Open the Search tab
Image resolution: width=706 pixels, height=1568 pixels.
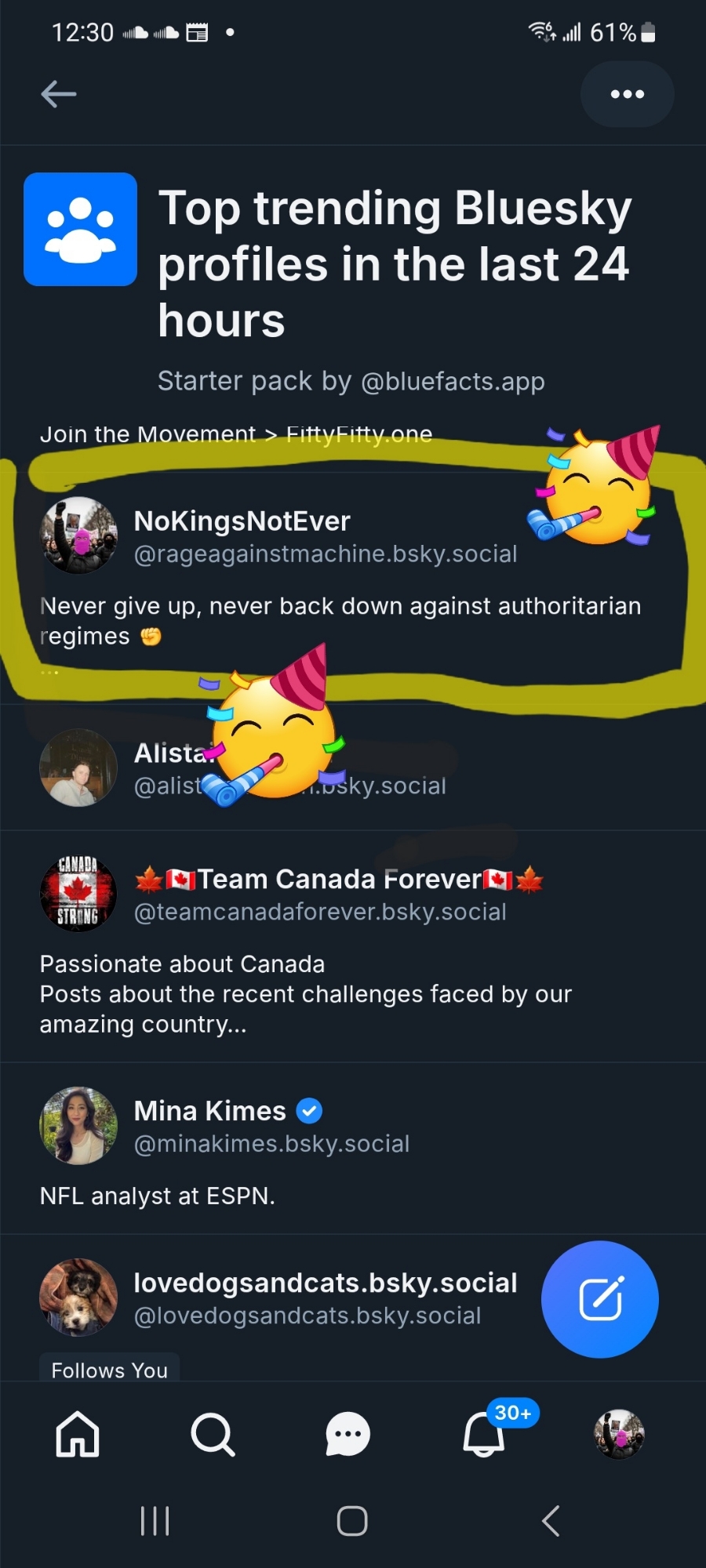213,1434
